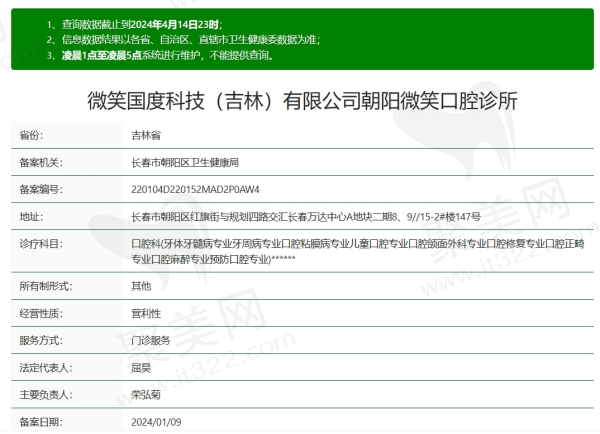
Task: Select the record number 220104D220152MAD2P0AW4
Action: (195, 189)
